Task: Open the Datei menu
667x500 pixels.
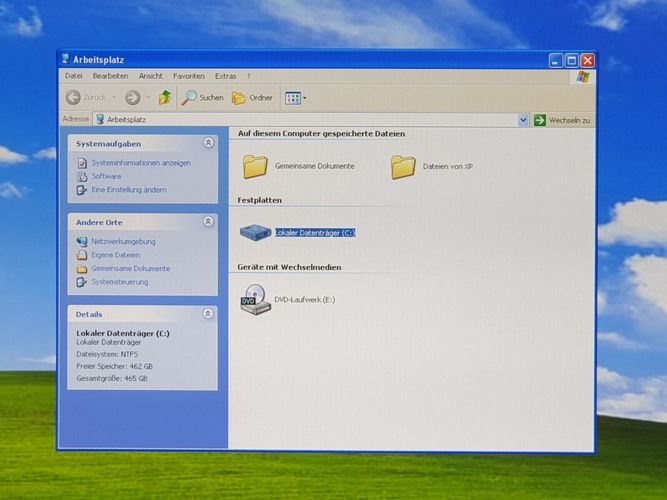Action: 74,76
